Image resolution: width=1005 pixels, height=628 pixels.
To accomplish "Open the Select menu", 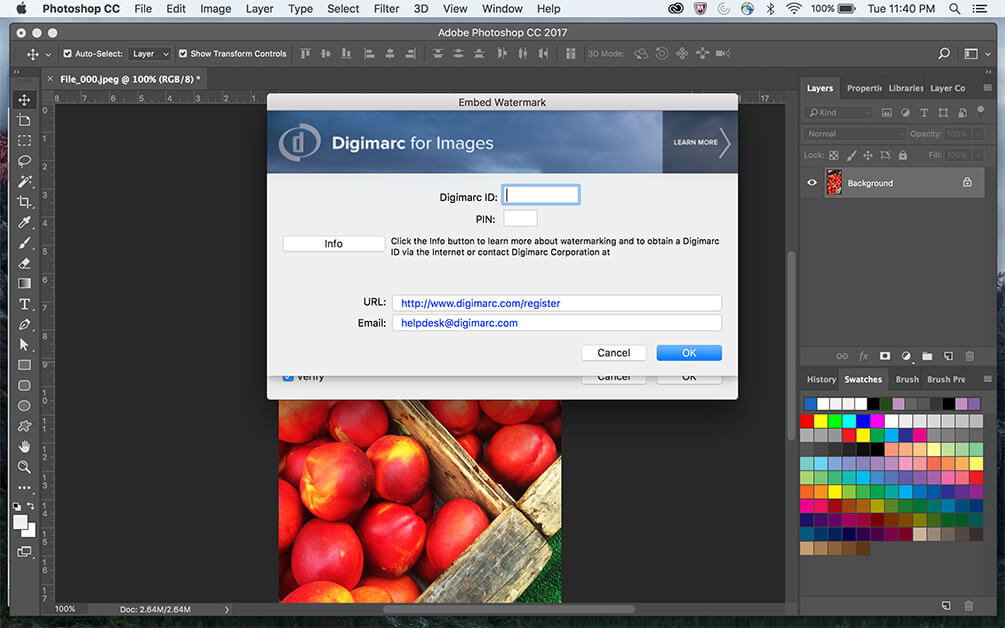I will click(343, 9).
